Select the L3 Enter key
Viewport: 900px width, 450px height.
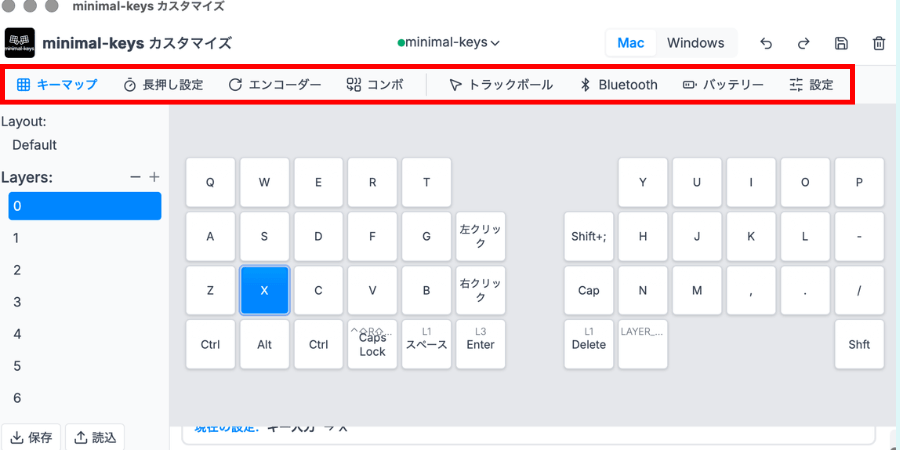click(x=480, y=344)
